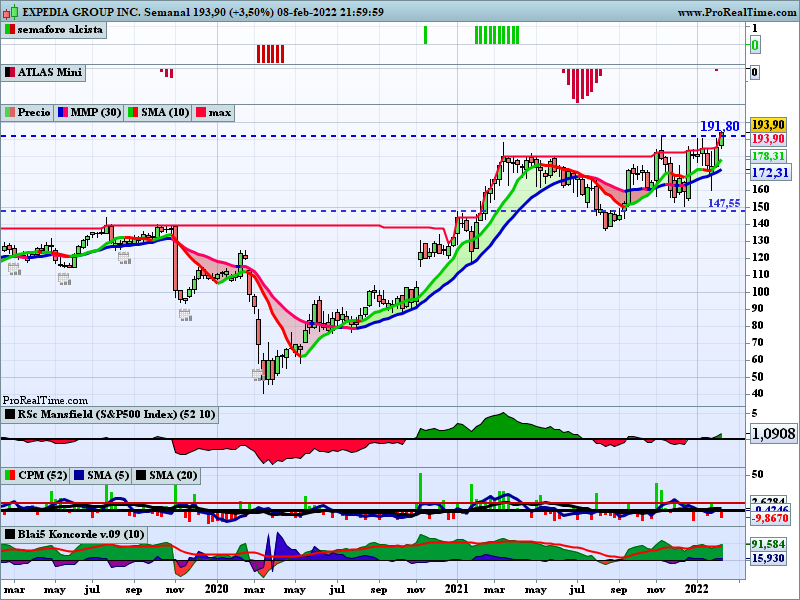Select the SMA (20) label in CPM panel

point(166,476)
